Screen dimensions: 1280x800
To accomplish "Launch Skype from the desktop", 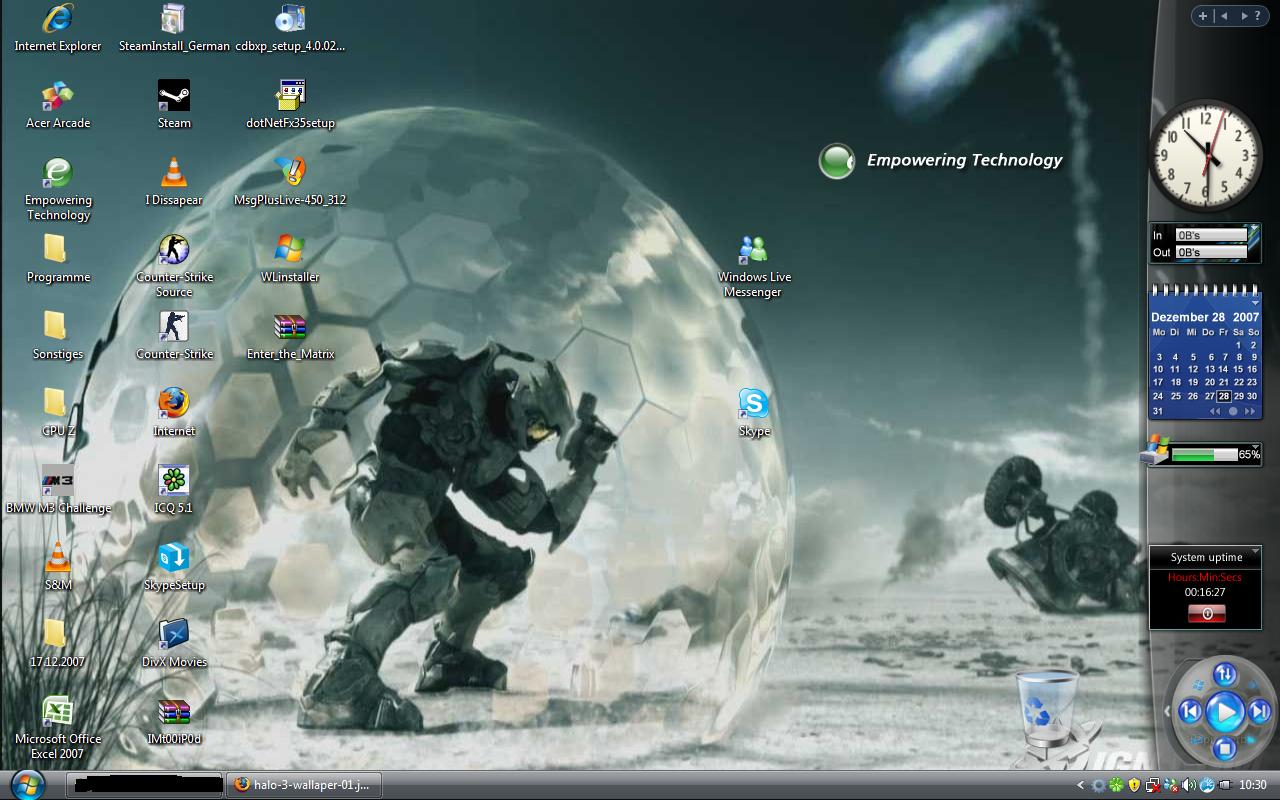I will (754, 413).
